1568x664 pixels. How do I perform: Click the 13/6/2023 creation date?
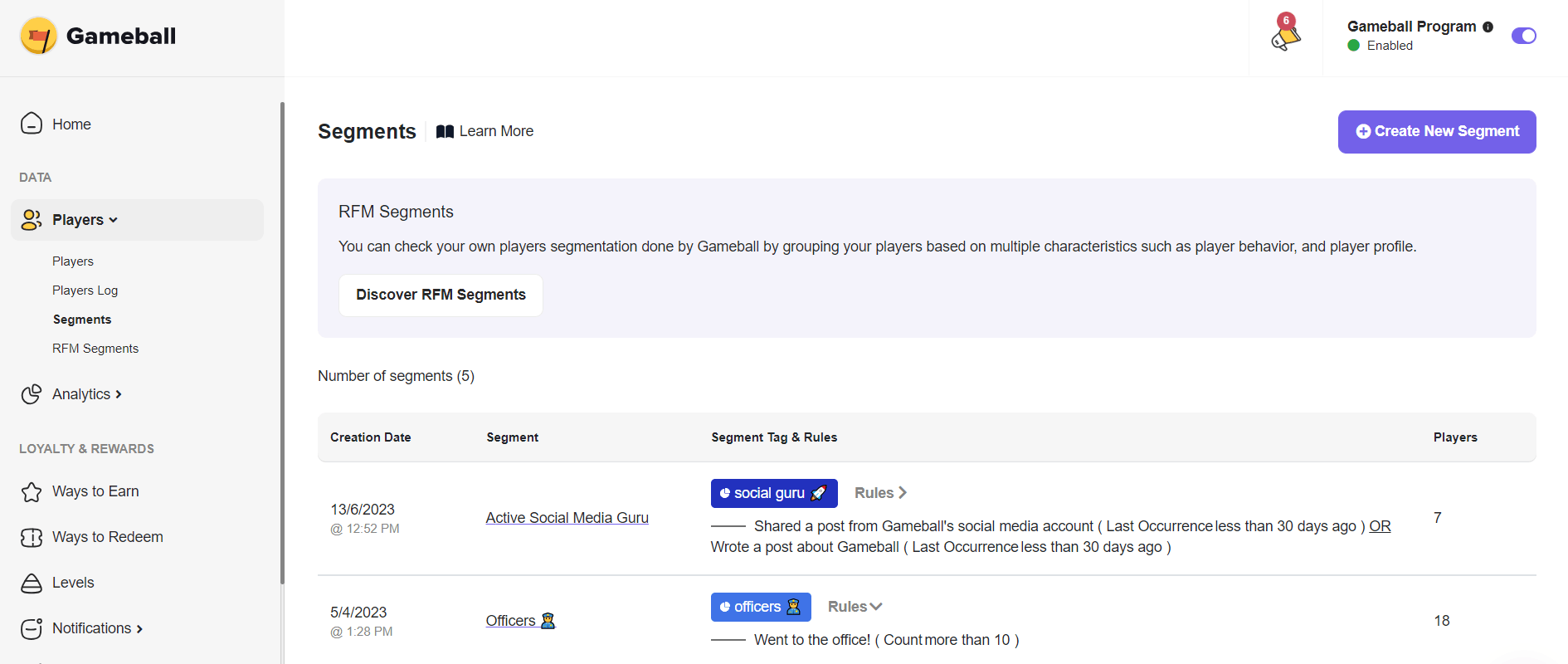tap(363, 510)
